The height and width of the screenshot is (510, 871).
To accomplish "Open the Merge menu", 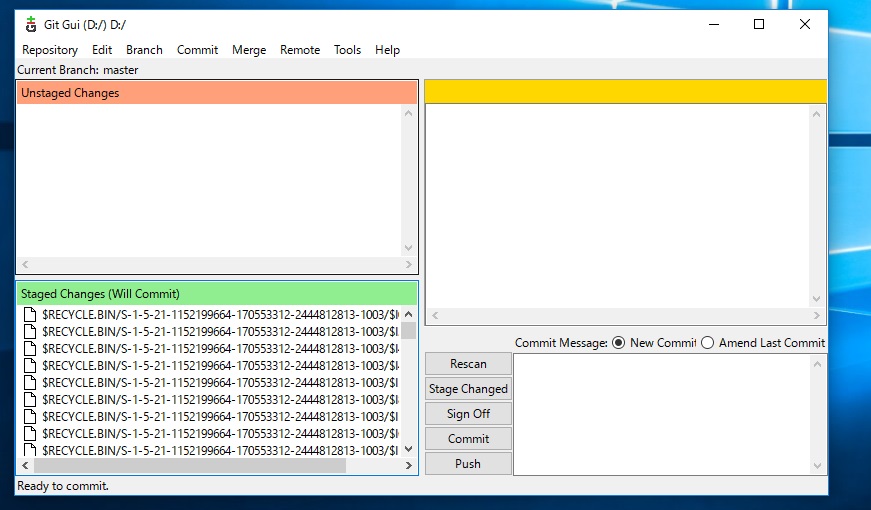I will [249, 50].
